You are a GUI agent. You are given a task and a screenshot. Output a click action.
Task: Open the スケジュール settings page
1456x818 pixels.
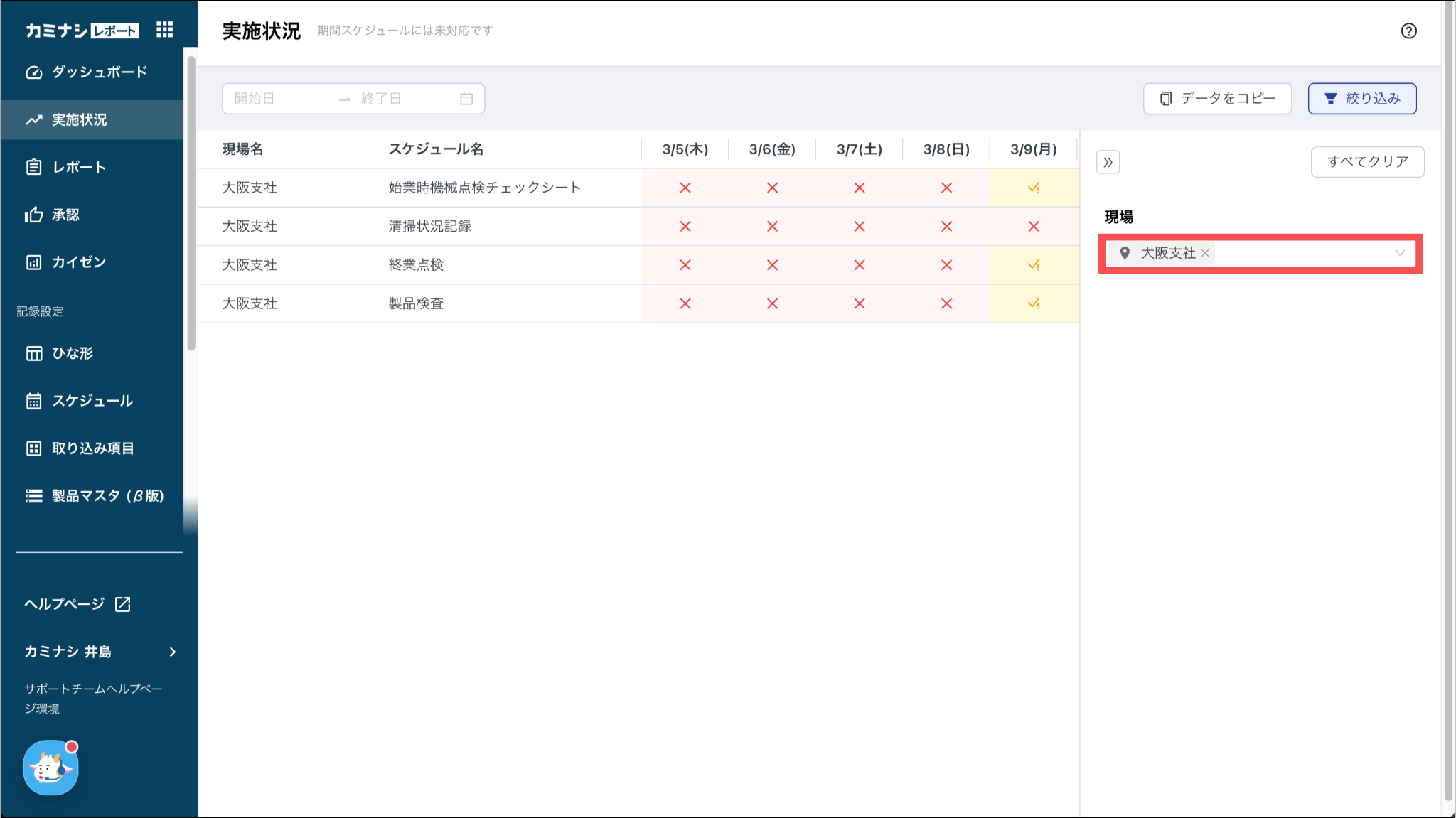click(x=92, y=401)
